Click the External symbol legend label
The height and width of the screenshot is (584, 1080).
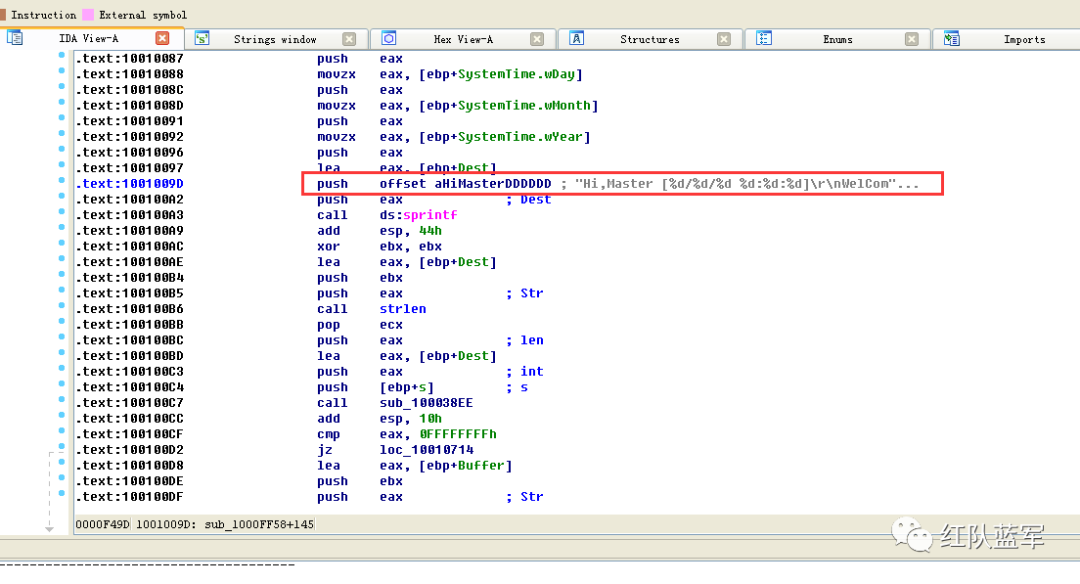[143, 14]
